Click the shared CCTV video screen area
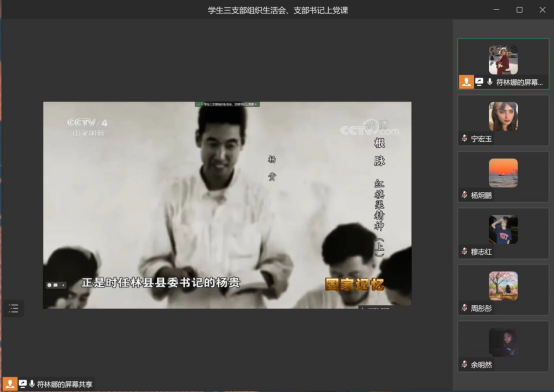 227,205
